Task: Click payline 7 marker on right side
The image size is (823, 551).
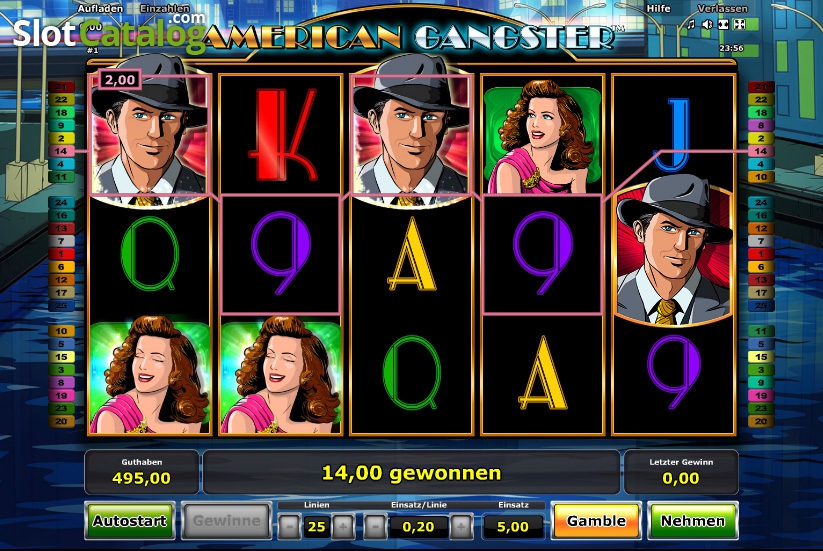Action: [x=761, y=241]
